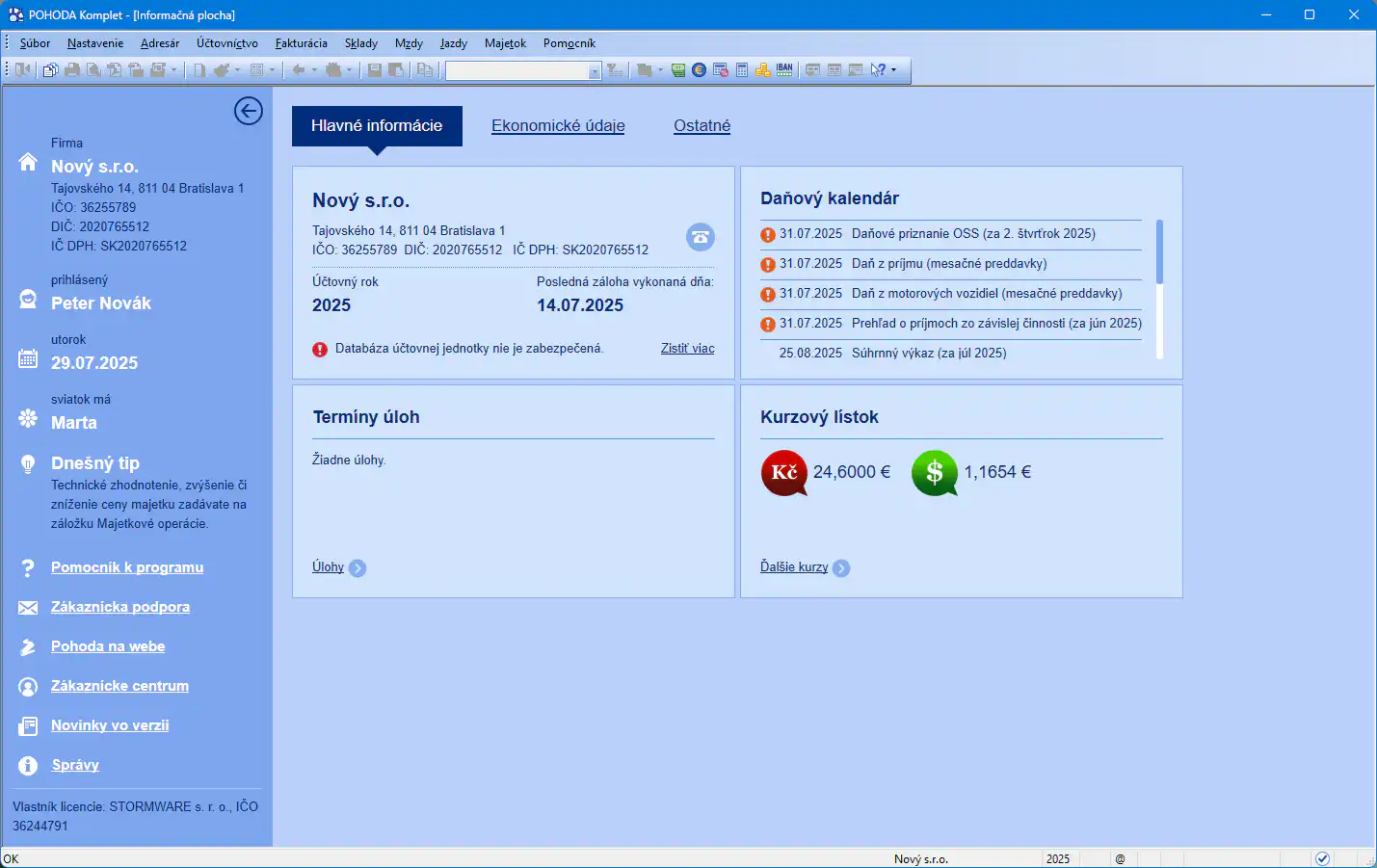1377x868 pixels.
Task: Expand the toolbar back-arrow history dropdown
Action: pyautogui.click(x=314, y=69)
